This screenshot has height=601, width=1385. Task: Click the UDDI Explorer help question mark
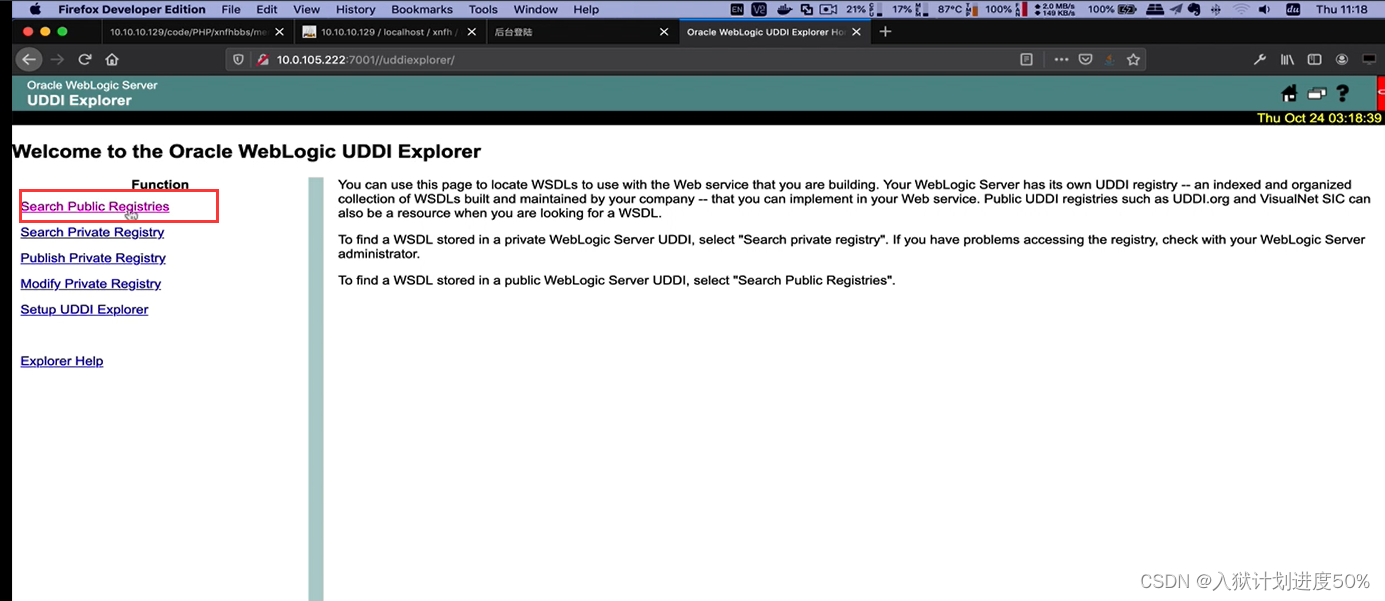pos(1342,93)
